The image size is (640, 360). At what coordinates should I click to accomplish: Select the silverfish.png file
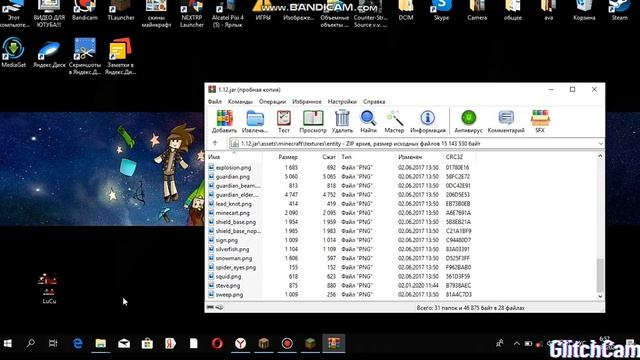point(228,249)
